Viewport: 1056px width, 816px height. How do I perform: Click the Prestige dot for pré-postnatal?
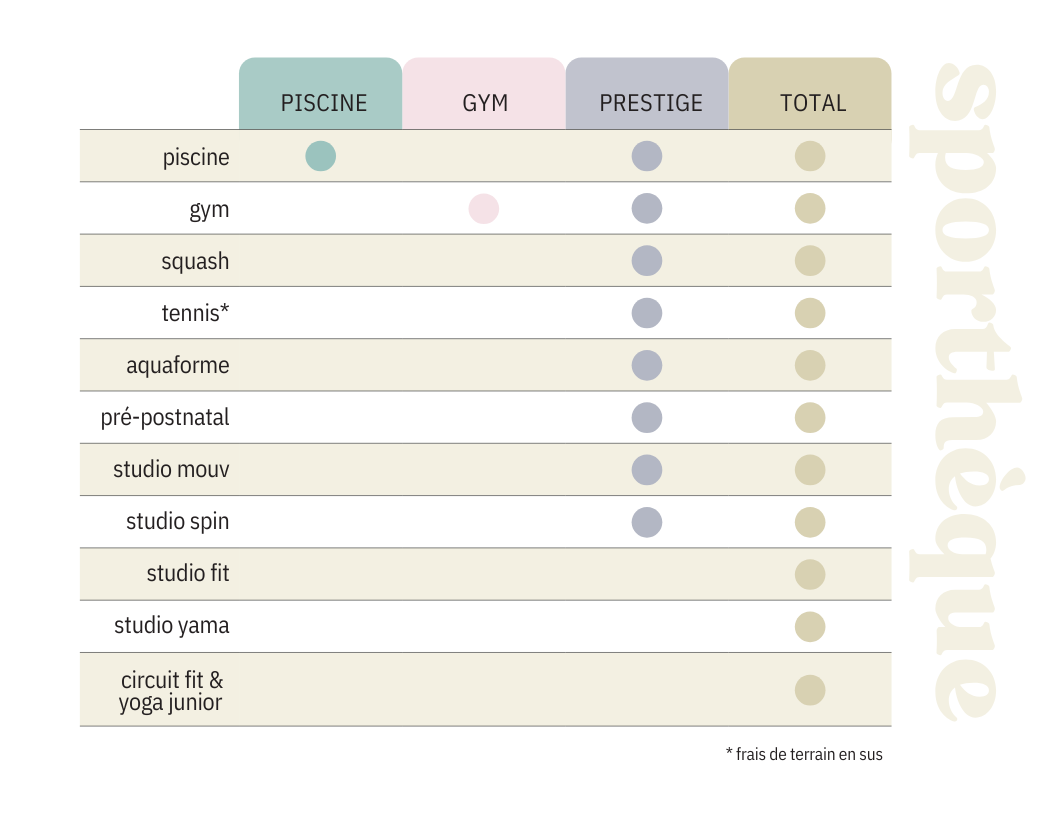[647, 417]
